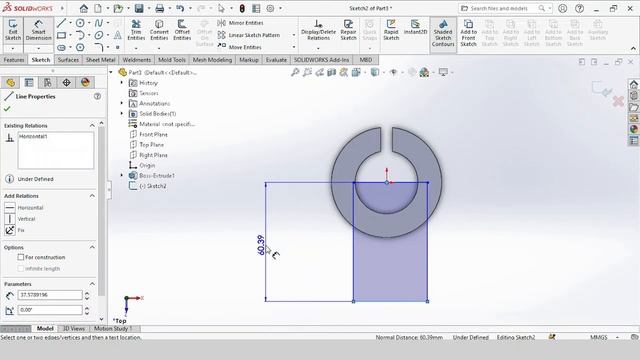This screenshot has height=360, width=640.
Task: Click the Print icon in title bar
Action: click(x=160, y=8)
